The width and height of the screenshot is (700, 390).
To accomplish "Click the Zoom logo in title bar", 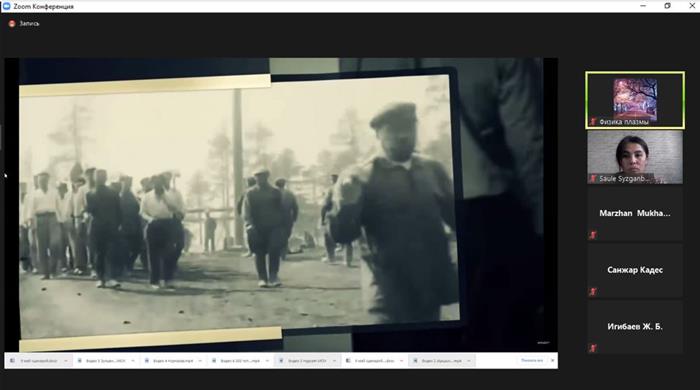I will click(x=6, y=6).
